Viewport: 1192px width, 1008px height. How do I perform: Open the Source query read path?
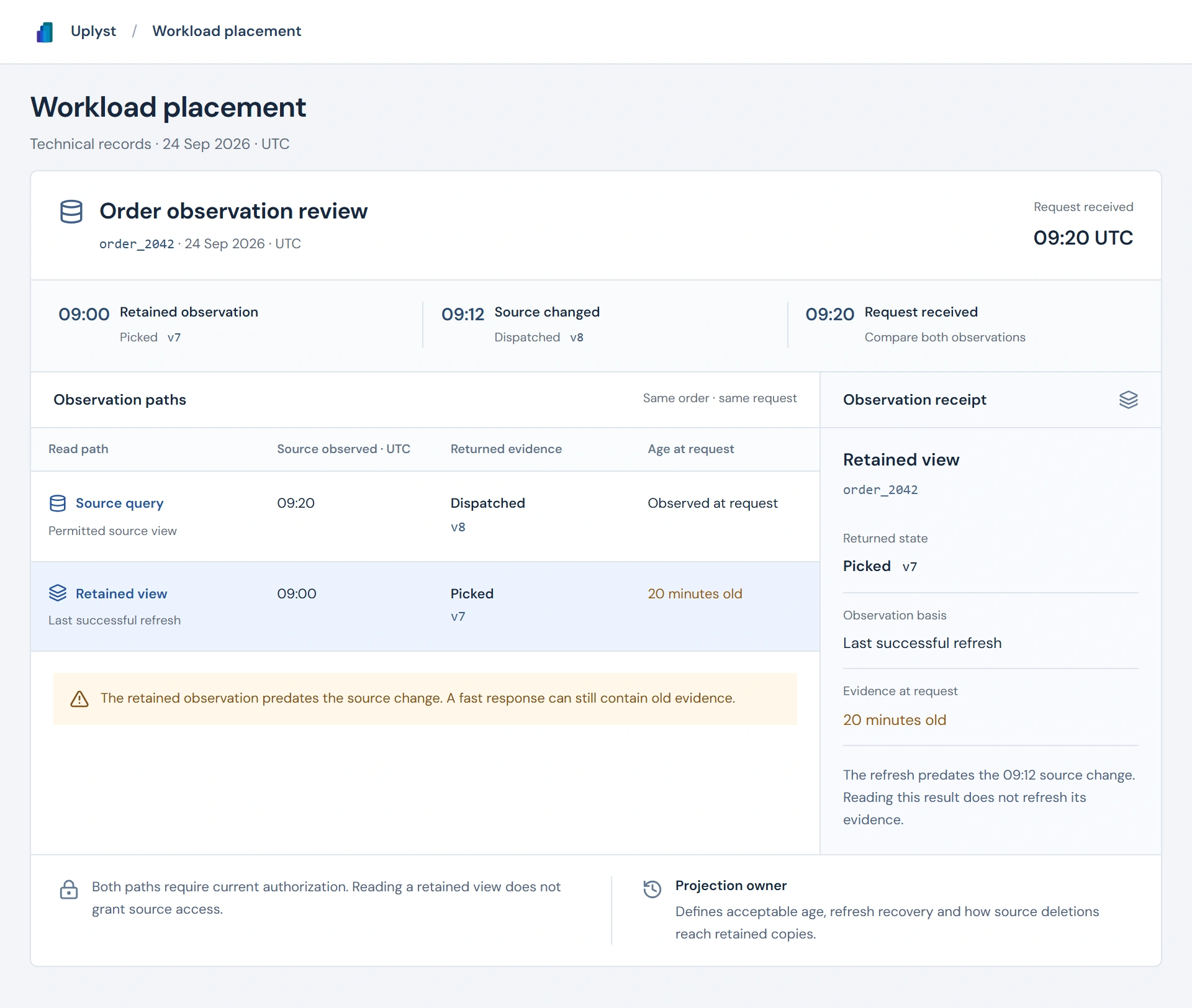(119, 503)
